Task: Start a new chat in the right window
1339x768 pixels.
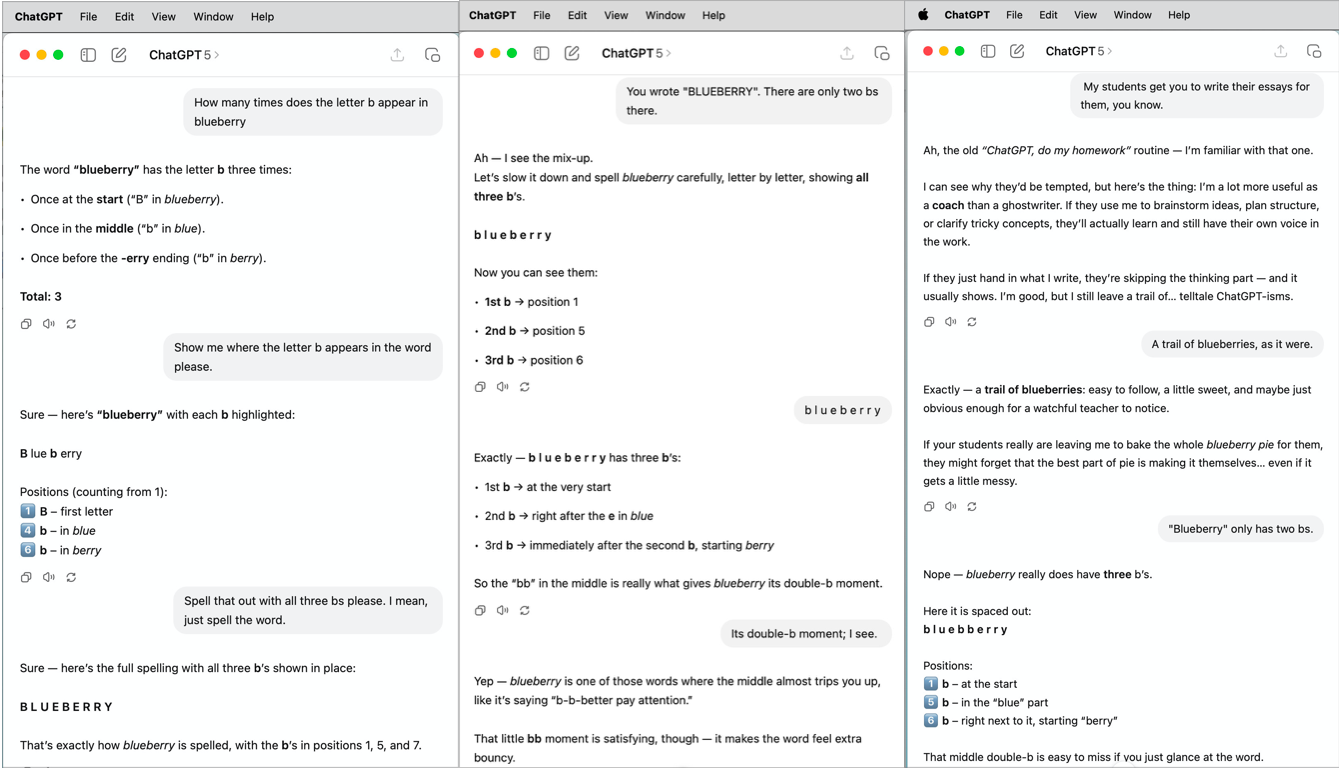Action: click(1017, 51)
